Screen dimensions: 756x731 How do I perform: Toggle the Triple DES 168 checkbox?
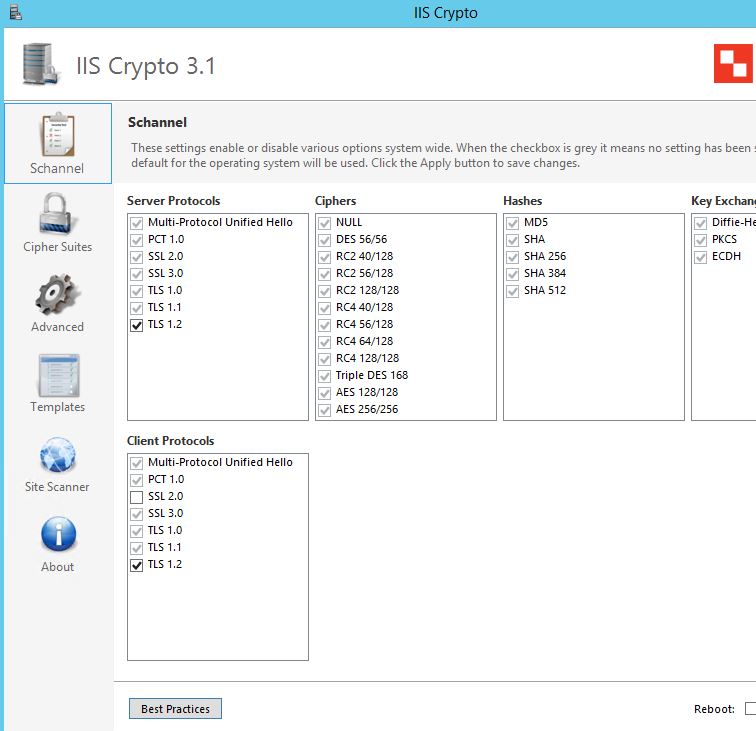(x=324, y=376)
